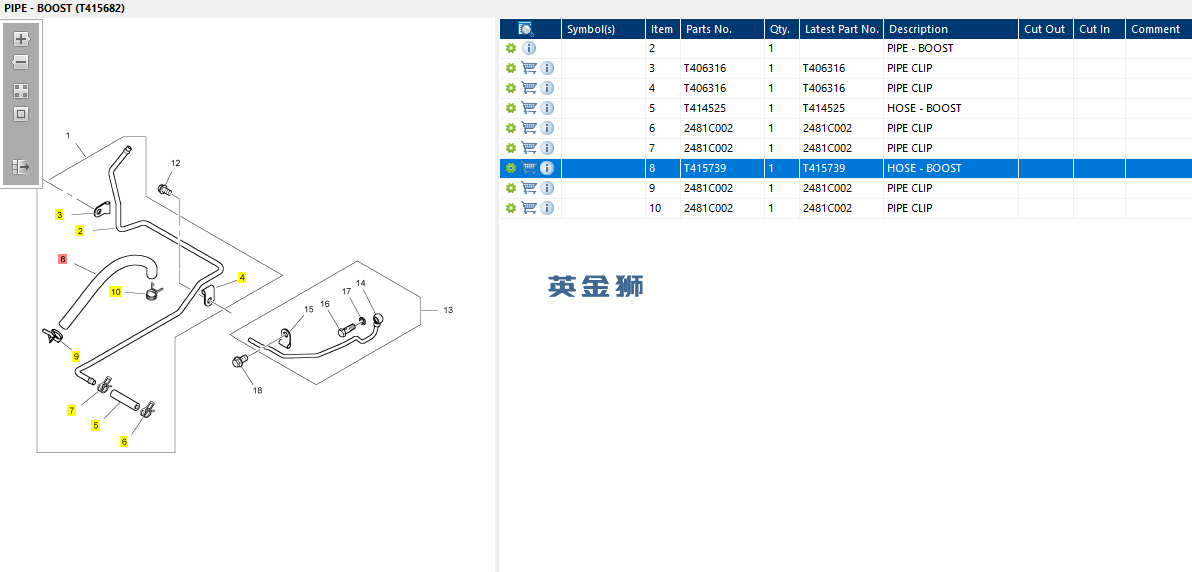
Task: Open info icon for item 9
Action: pyautogui.click(x=547, y=188)
